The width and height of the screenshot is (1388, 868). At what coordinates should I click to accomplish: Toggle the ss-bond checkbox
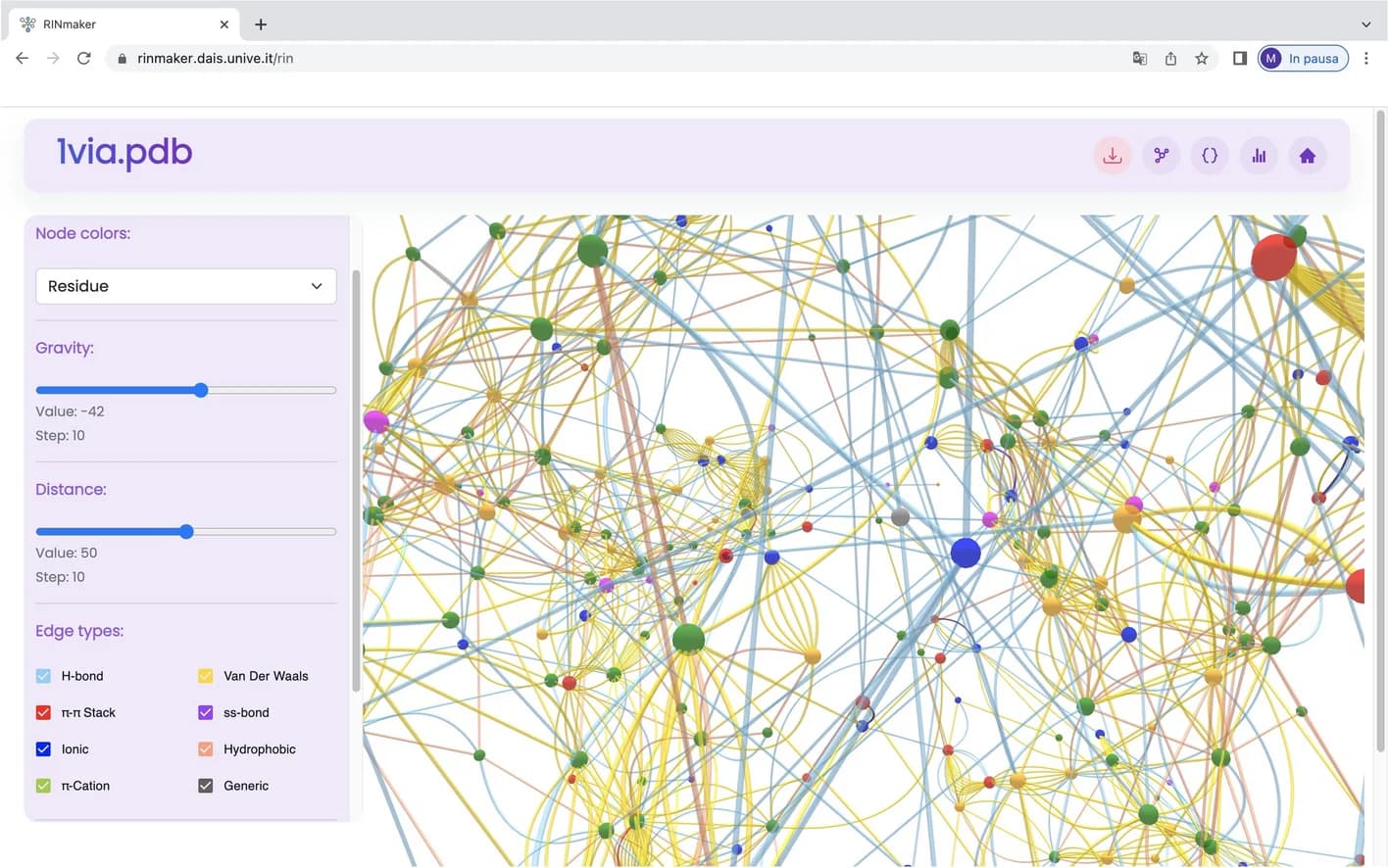pyautogui.click(x=206, y=712)
